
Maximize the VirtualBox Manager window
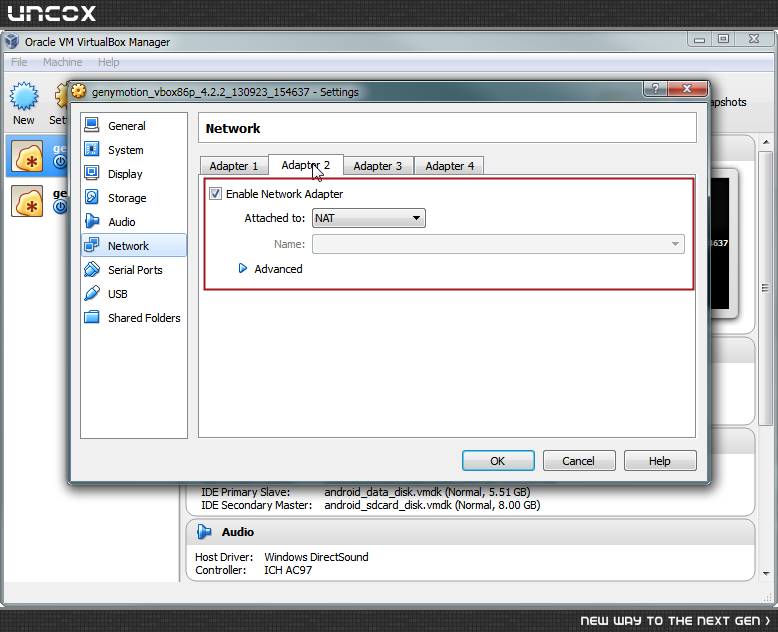tap(723, 39)
